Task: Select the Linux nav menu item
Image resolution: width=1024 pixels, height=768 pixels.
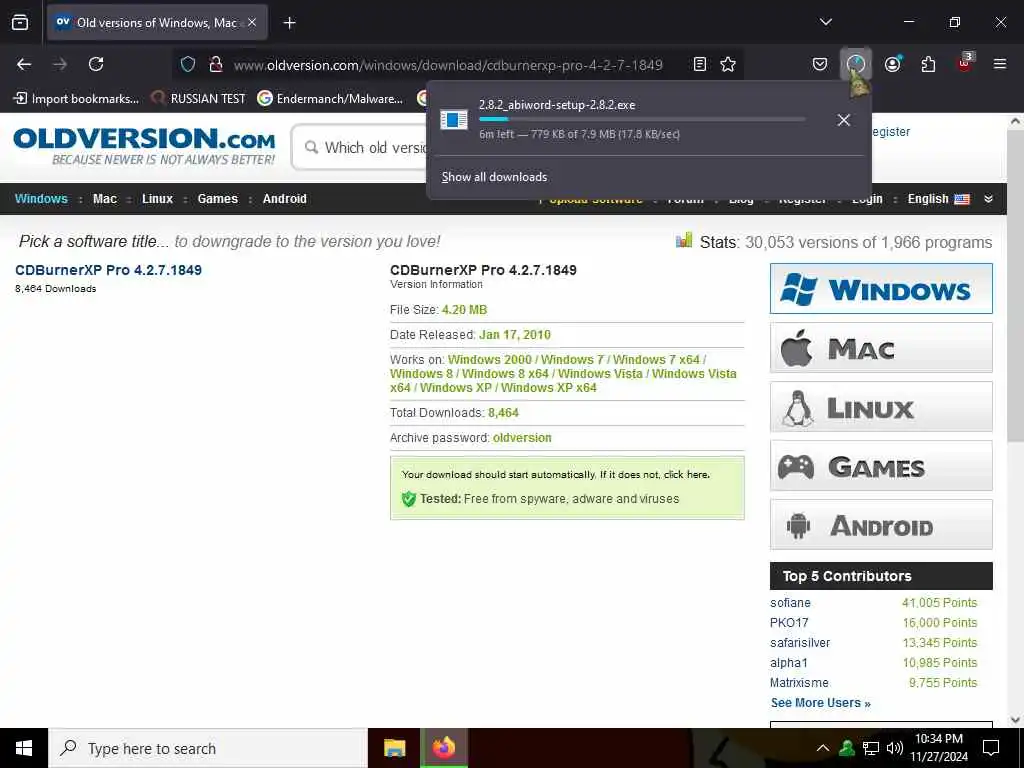Action: pyautogui.click(x=157, y=199)
